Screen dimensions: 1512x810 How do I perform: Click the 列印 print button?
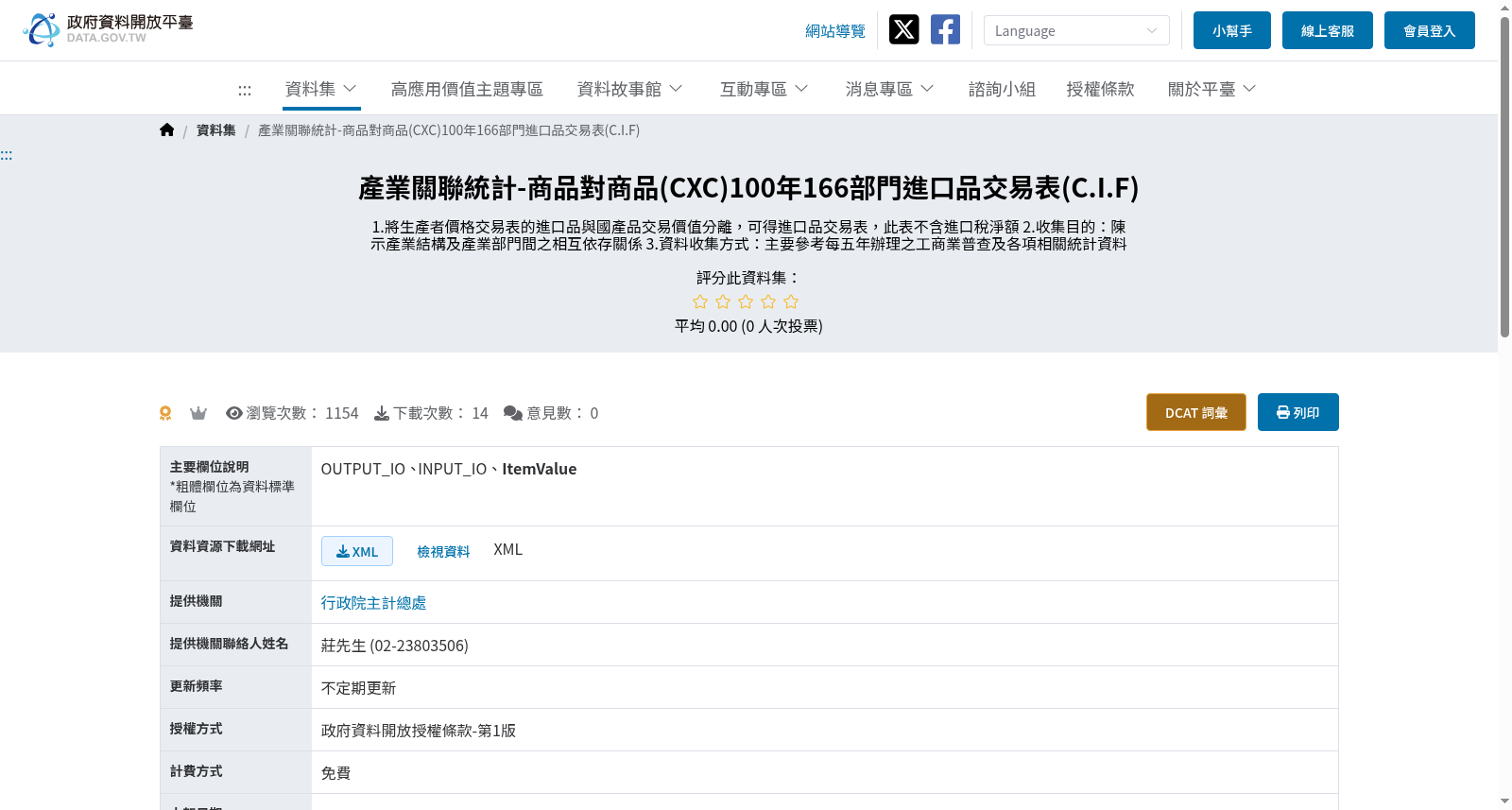tap(1298, 412)
